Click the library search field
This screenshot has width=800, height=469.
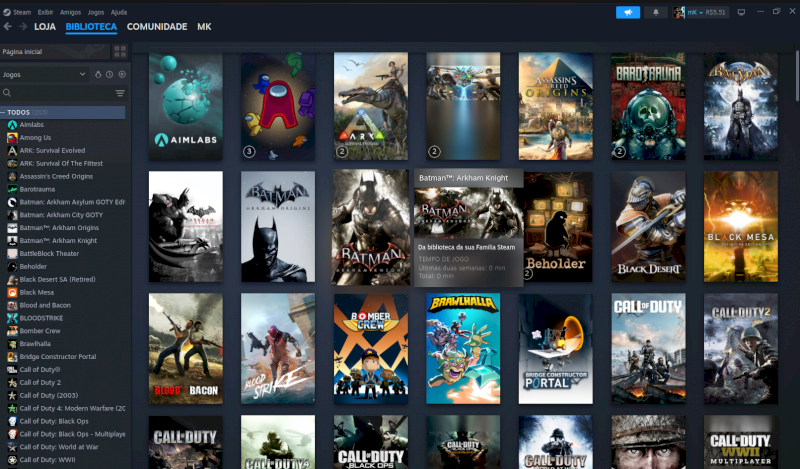coord(60,93)
